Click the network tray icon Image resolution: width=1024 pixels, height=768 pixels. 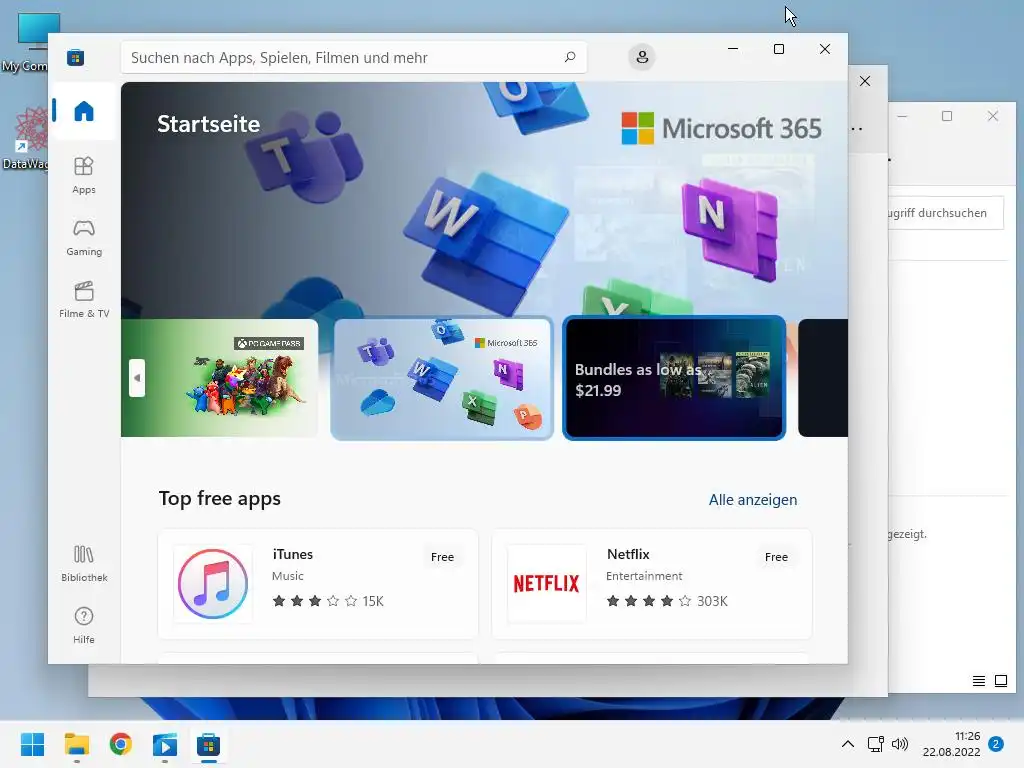point(875,744)
